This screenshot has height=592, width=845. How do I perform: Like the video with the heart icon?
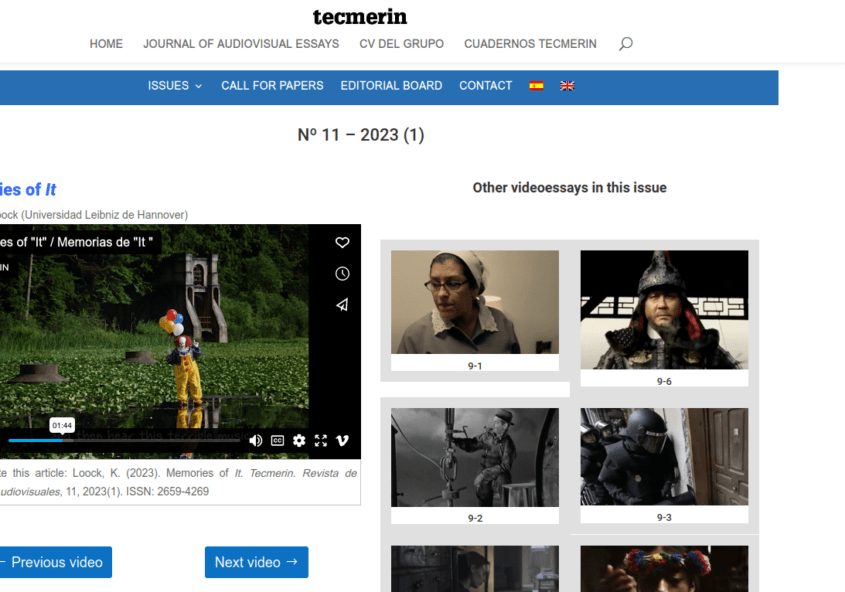click(x=342, y=242)
